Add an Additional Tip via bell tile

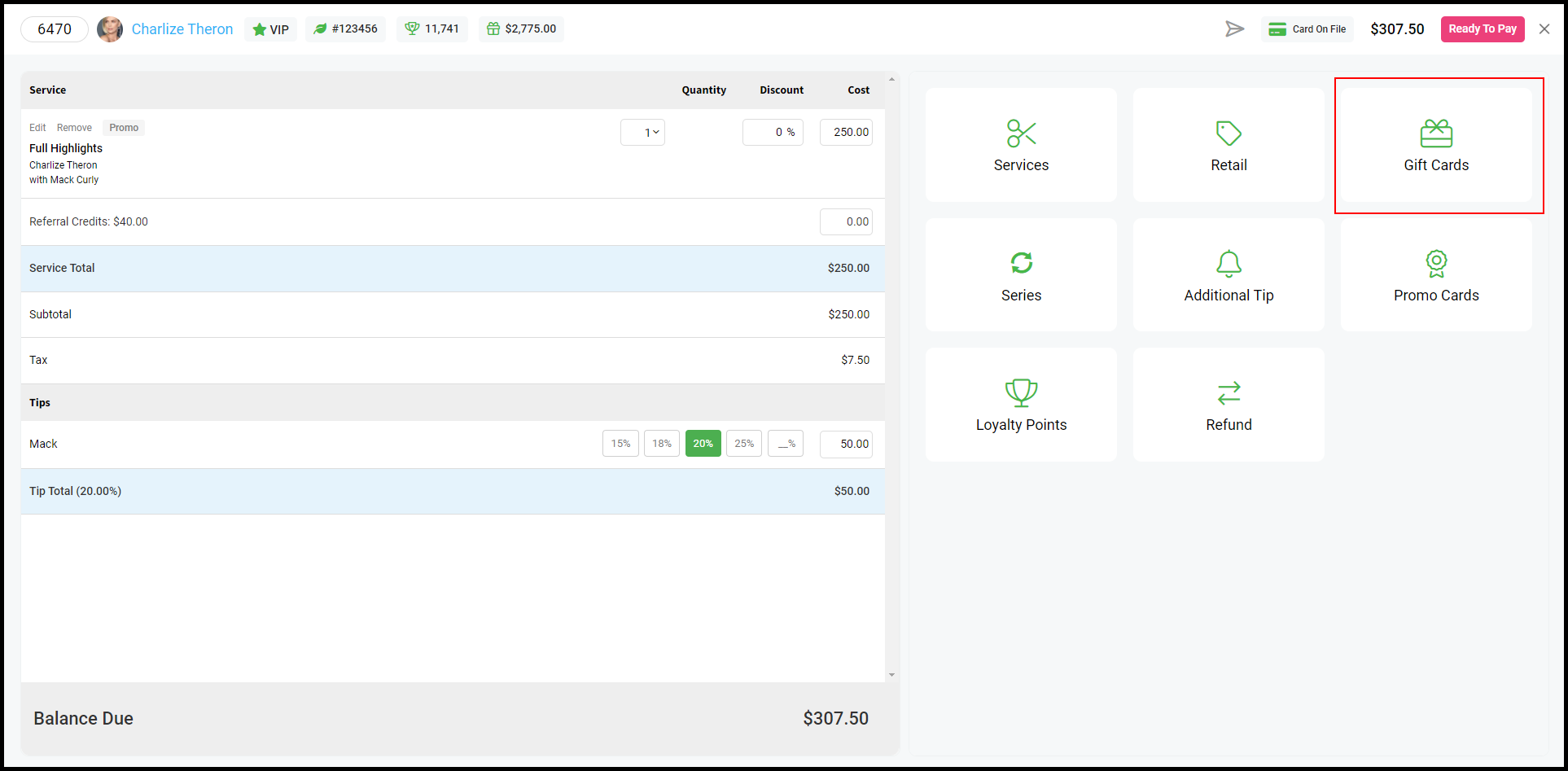coord(1229,275)
